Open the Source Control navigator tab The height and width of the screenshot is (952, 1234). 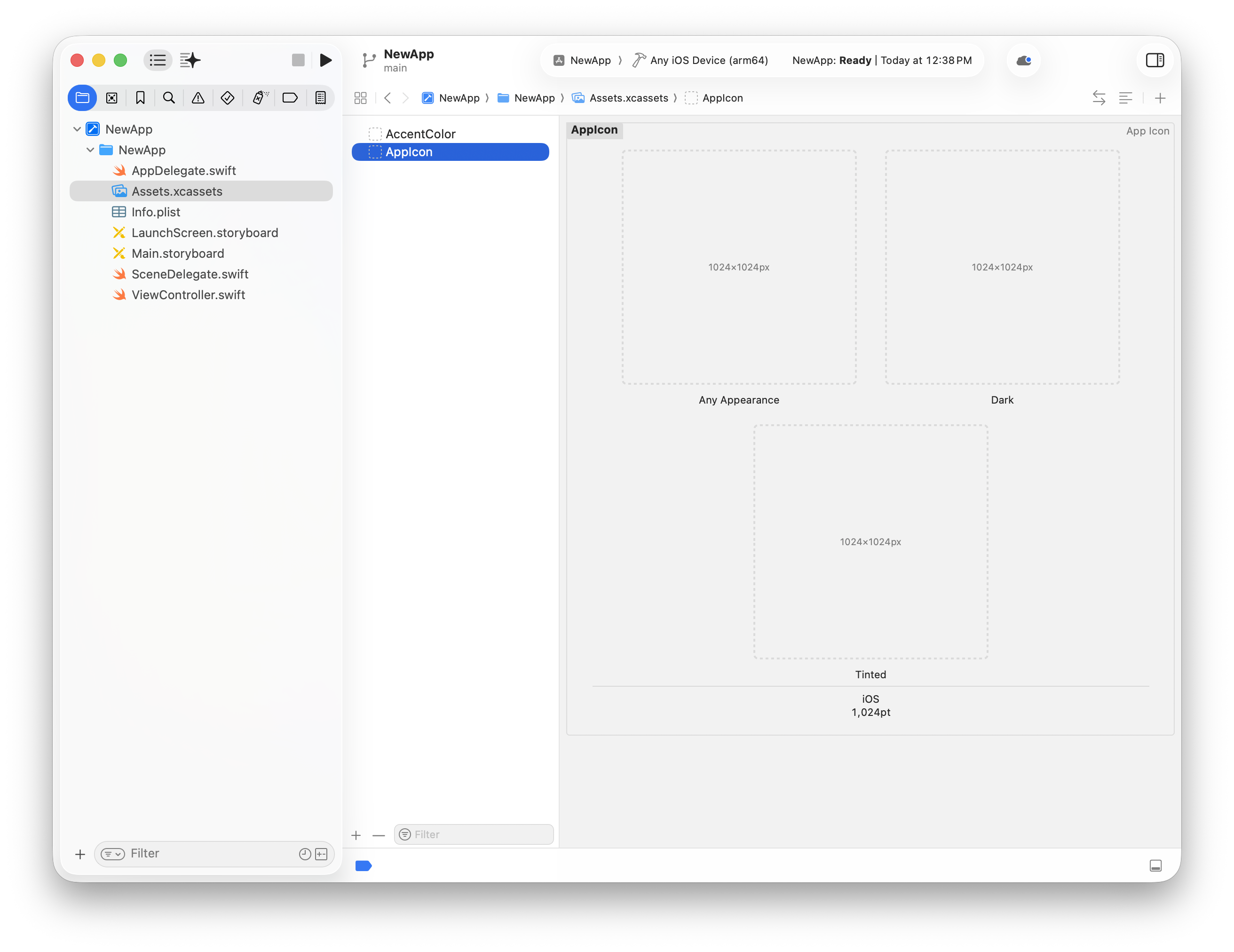pyautogui.click(x=112, y=98)
